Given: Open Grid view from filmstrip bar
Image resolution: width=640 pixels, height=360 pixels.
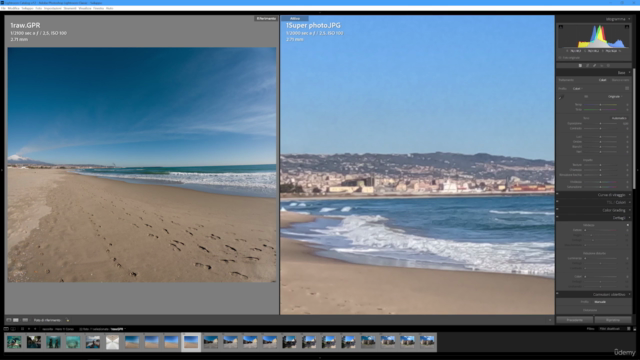Looking at the screenshot, I should point(22,329).
